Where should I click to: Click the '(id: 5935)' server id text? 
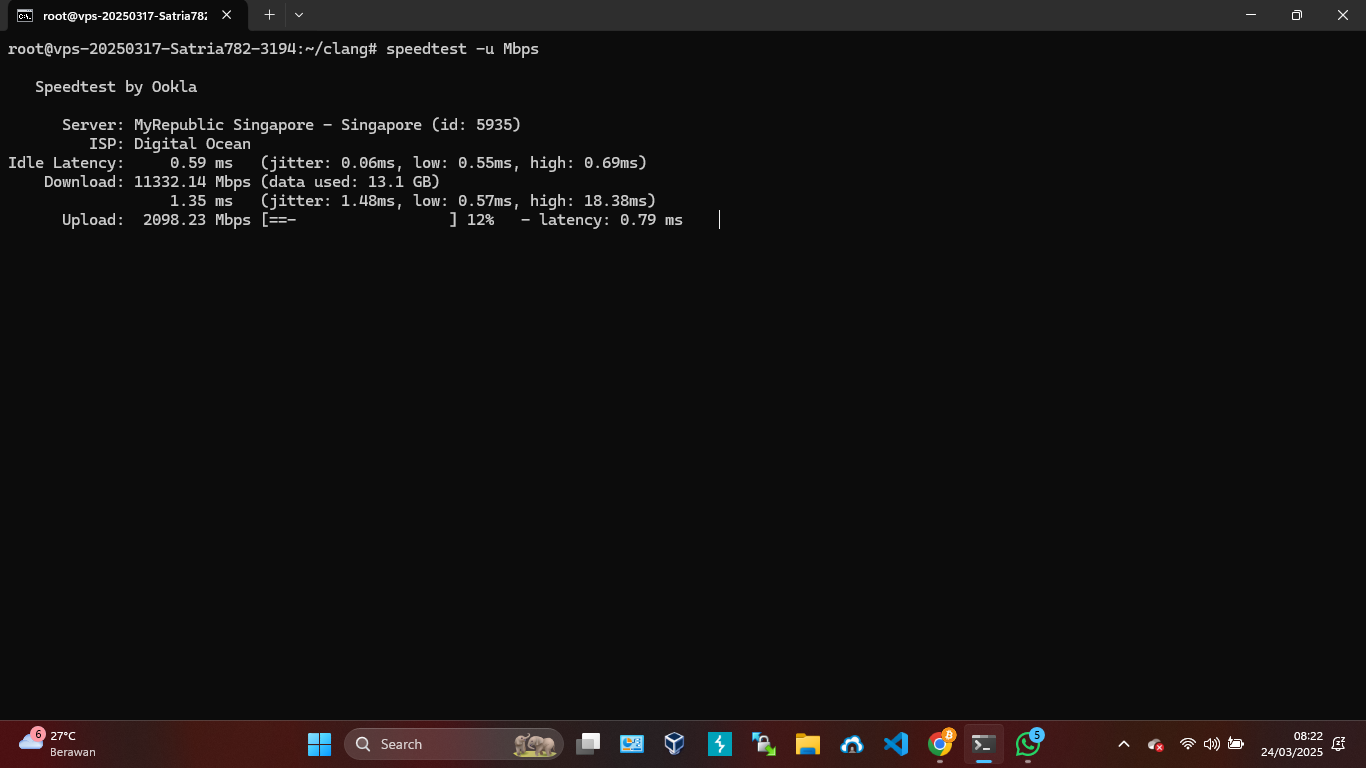[476, 125]
